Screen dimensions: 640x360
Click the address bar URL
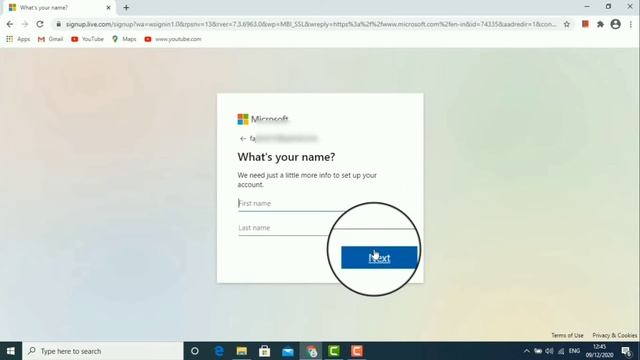pos(311,24)
